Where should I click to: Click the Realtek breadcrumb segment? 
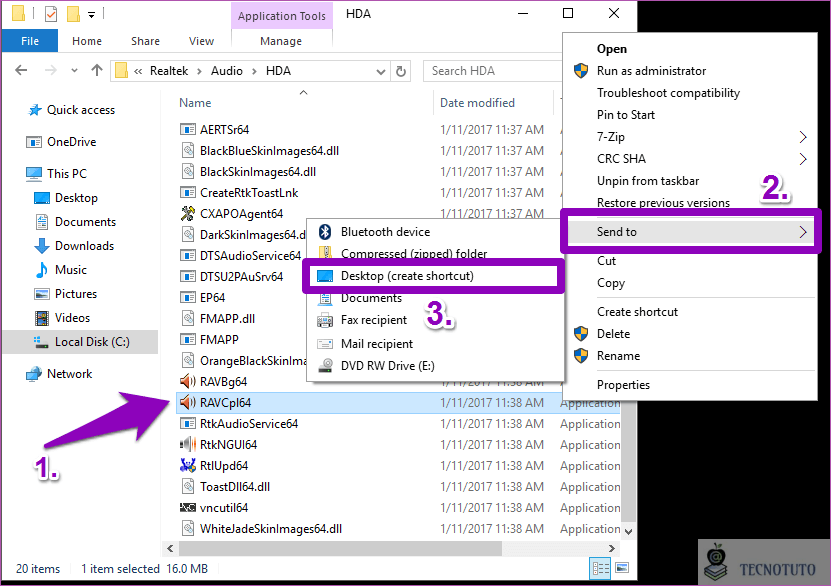[x=169, y=71]
